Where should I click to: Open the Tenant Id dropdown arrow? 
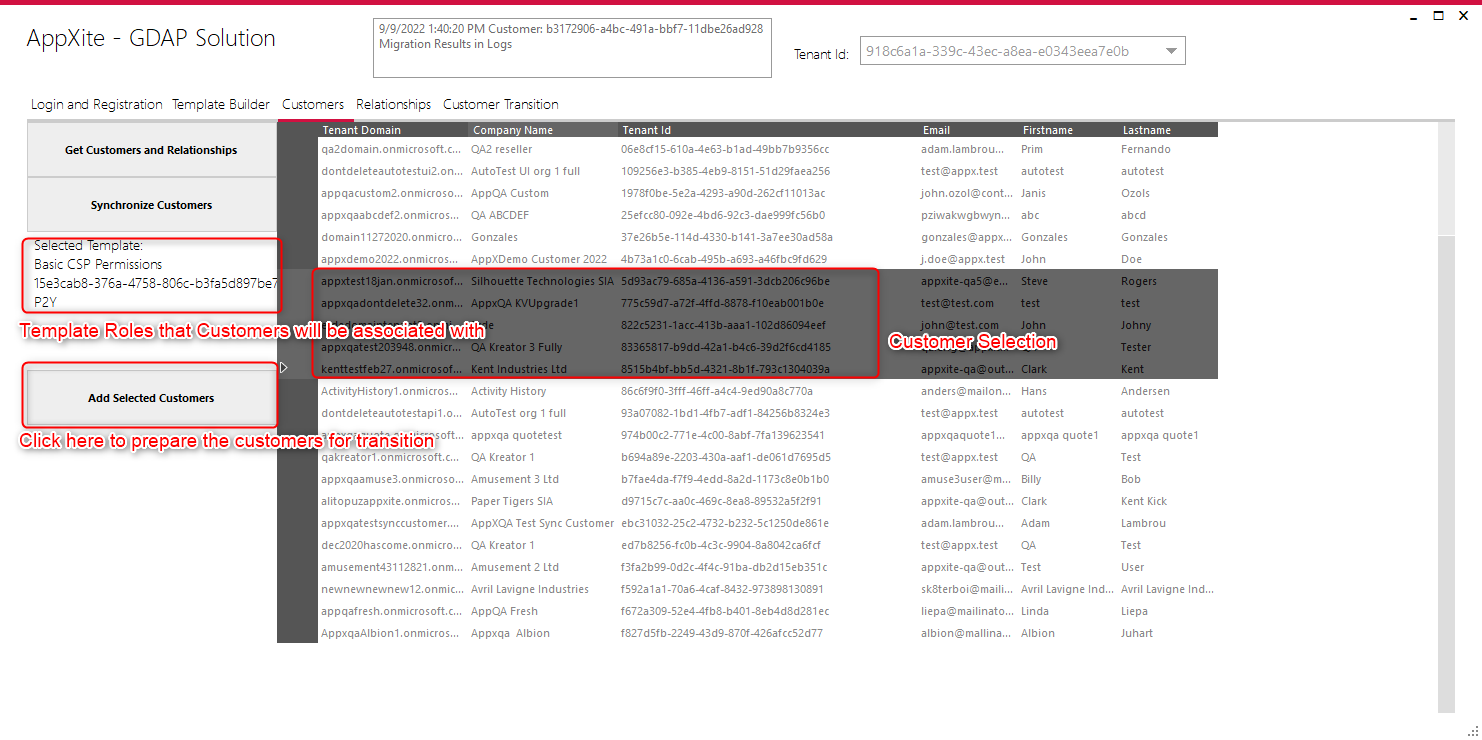click(1172, 51)
